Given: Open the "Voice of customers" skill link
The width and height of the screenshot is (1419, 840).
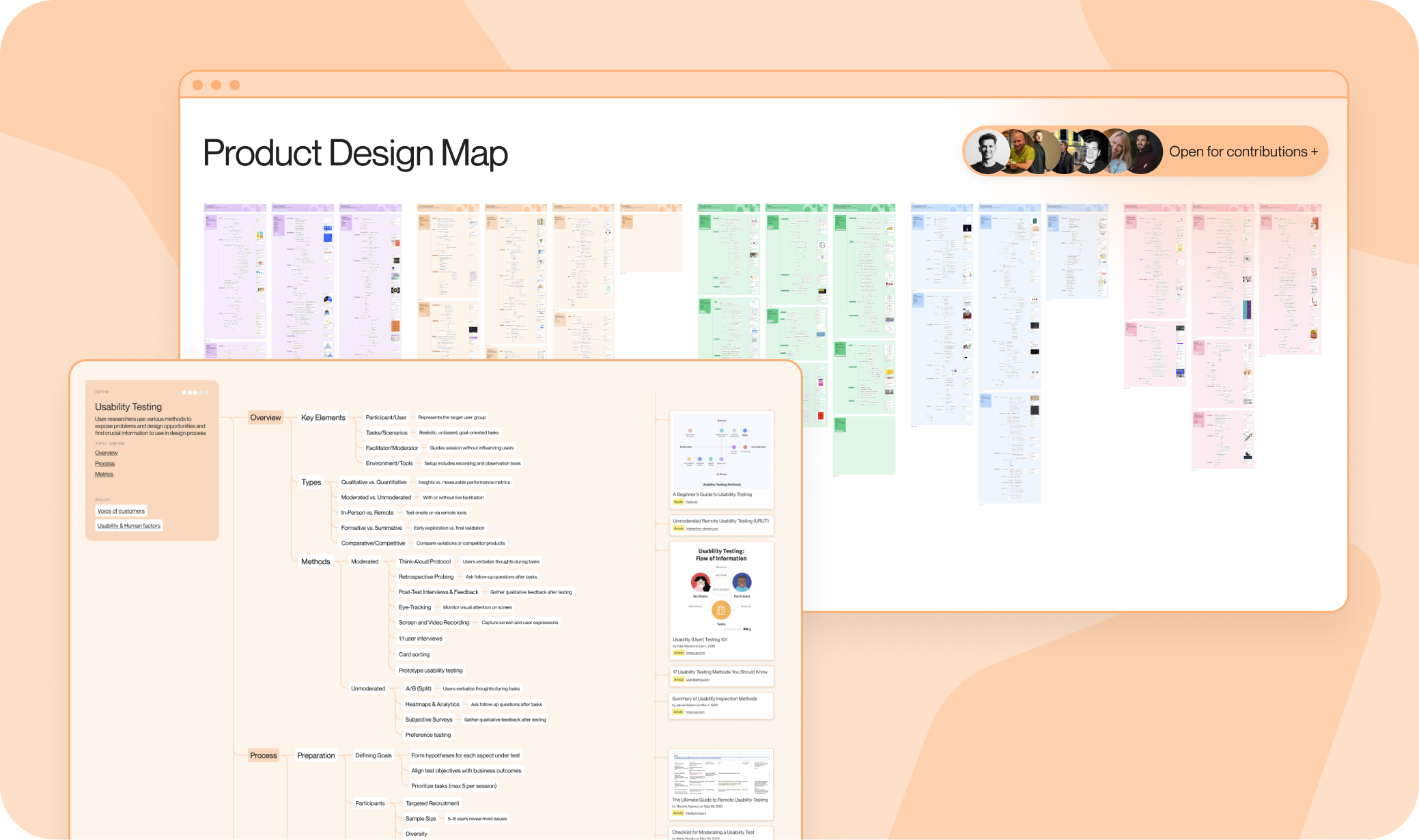Looking at the screenshot, I should tap(121, 511).
